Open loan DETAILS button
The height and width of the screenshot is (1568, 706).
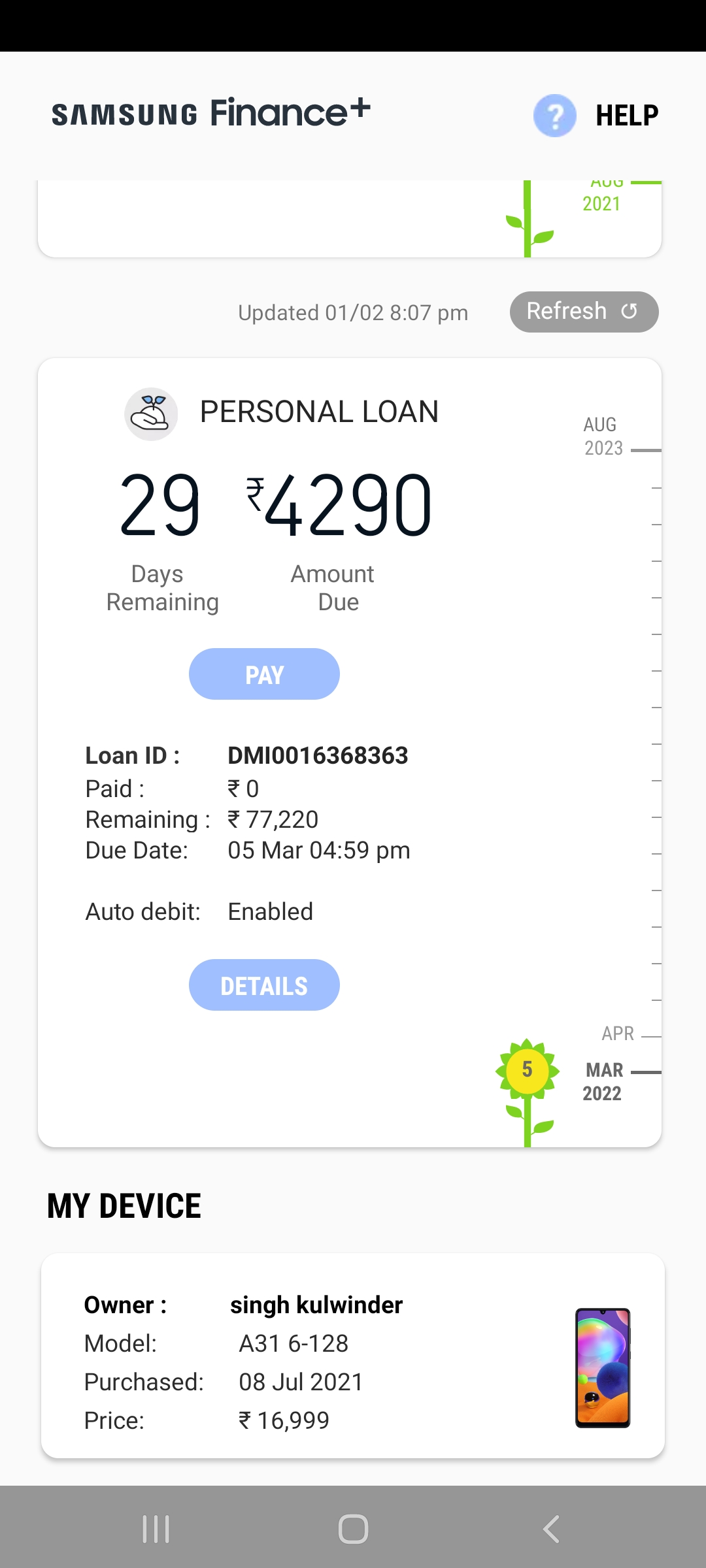coord(264,985)
